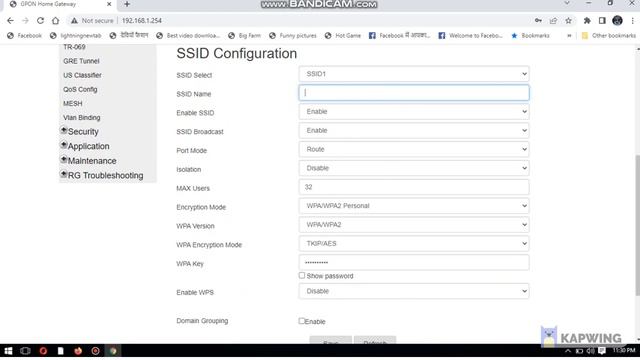Enable Domain Grouping checkbox

pos(302,321)
